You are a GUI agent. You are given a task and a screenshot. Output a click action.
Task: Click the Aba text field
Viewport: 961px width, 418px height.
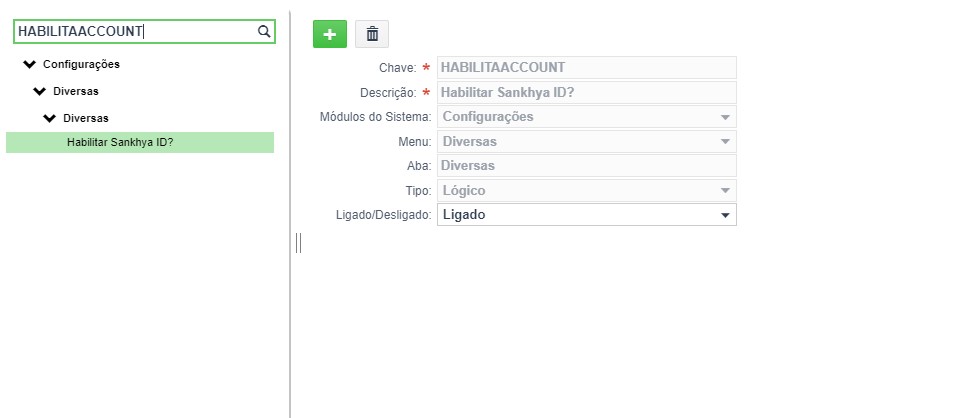pyautogui.click(x=587, y=165)
